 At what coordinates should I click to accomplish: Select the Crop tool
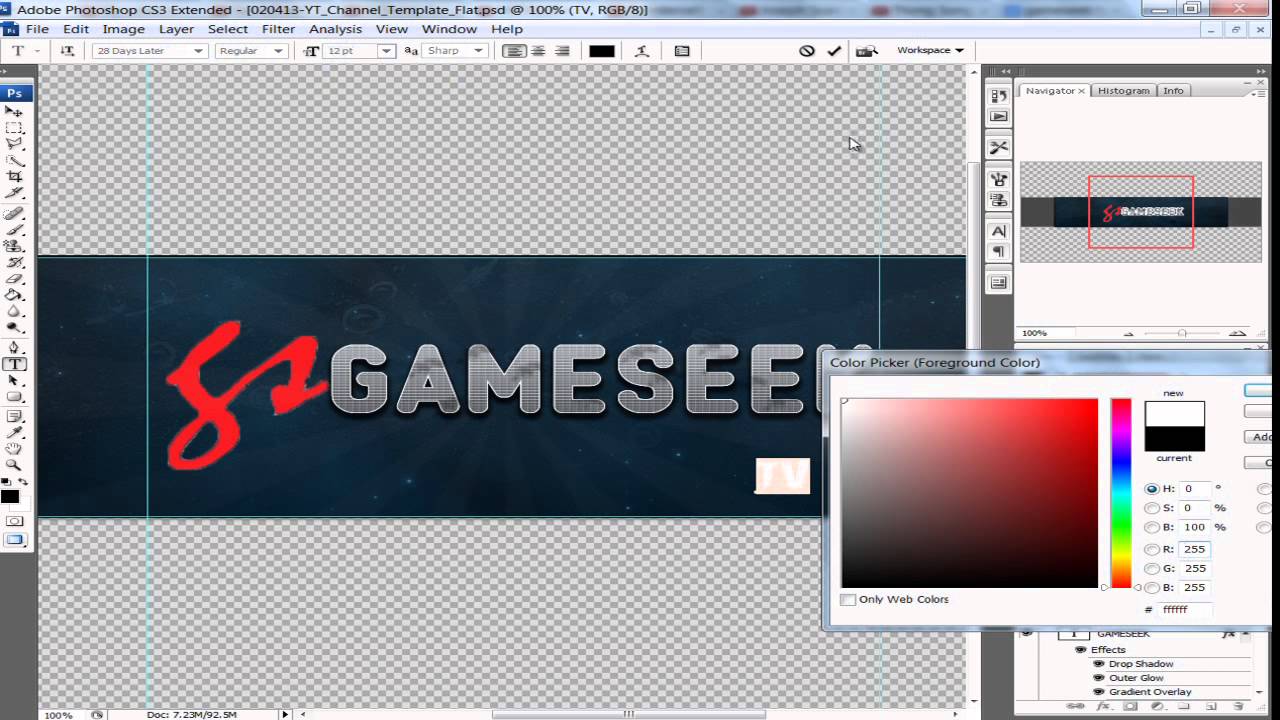(x=14, y=176)
